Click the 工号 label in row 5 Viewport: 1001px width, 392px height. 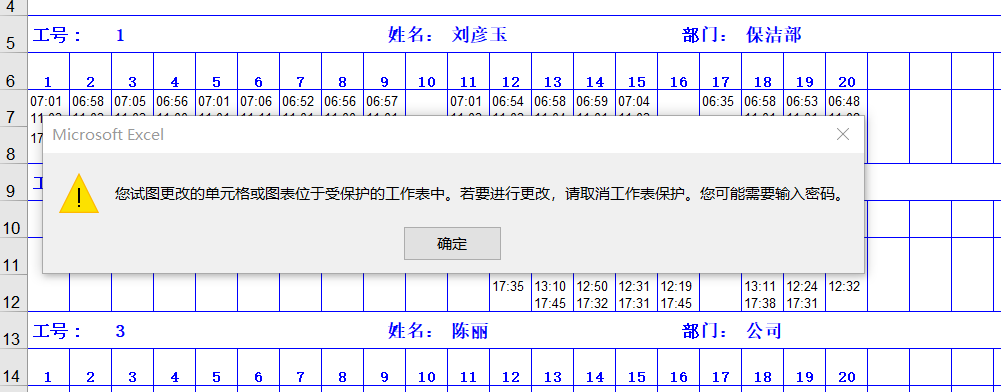[x=57, y=34]
